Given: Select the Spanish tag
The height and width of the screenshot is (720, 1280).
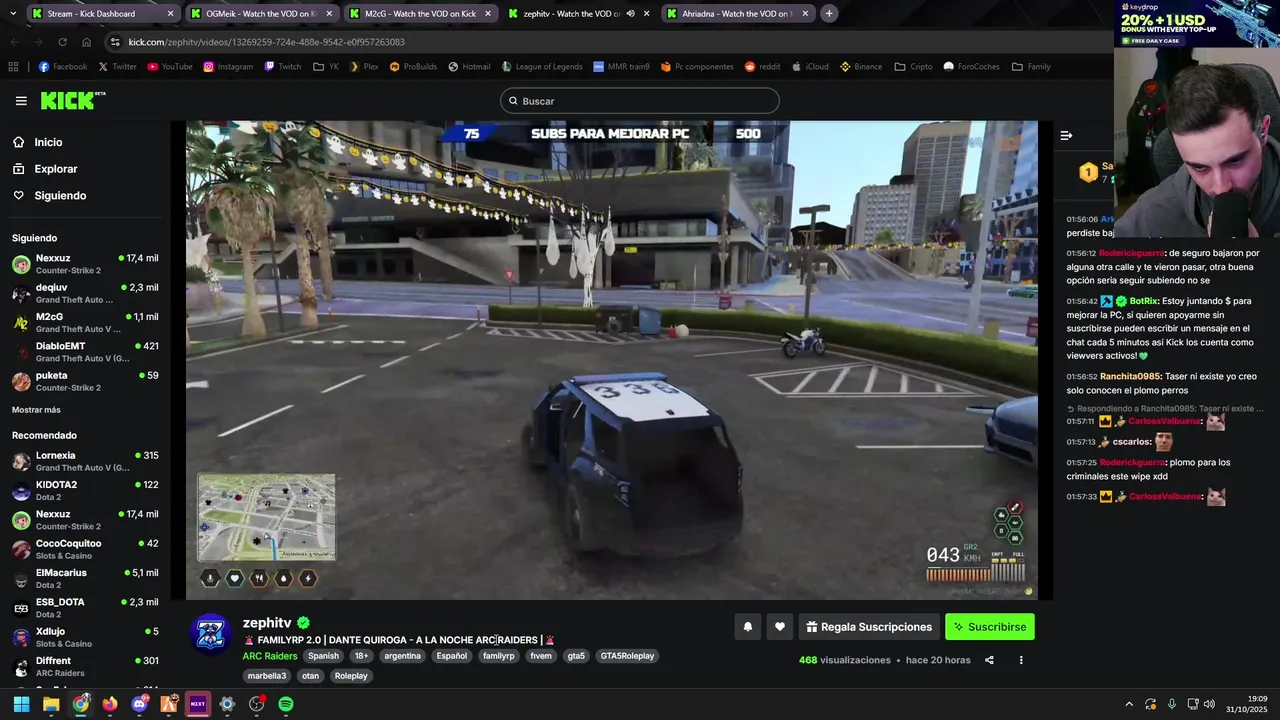Looking at the screenshot, I should [x=324, y=656].
